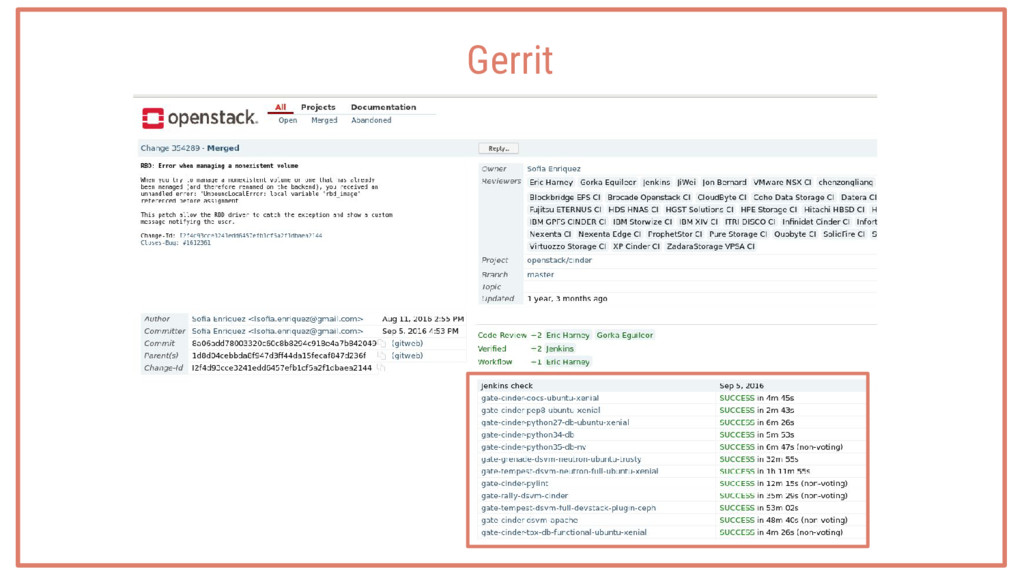Click reviewer XP Cinder CI

tap(636, 246)
